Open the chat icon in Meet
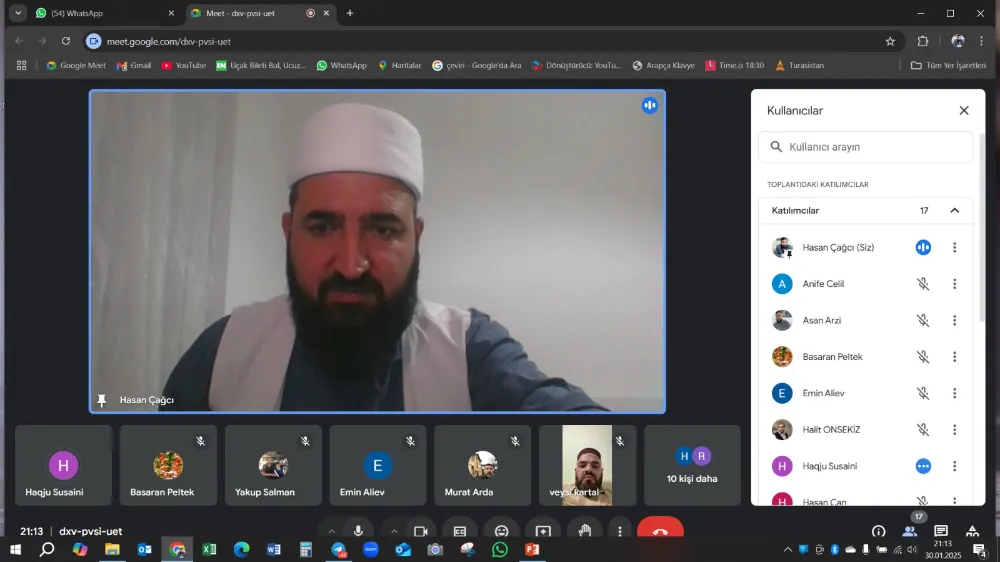This screenshot has width=1000, height=562. pos(941,531)
